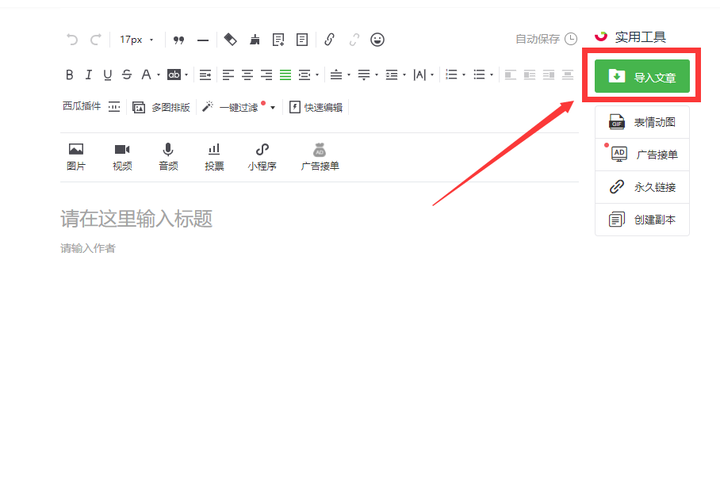Screen dimensions: 720x501
Task: Toggle underline formatting
Action: point(107,74)
